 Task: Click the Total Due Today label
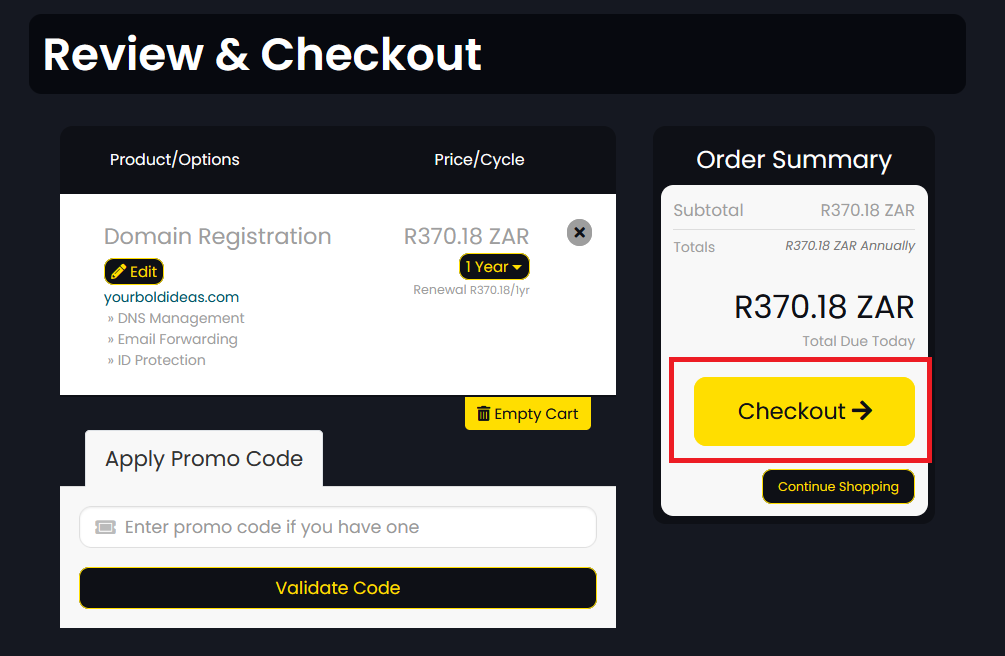pyautogui.click(x=858, y=341)
